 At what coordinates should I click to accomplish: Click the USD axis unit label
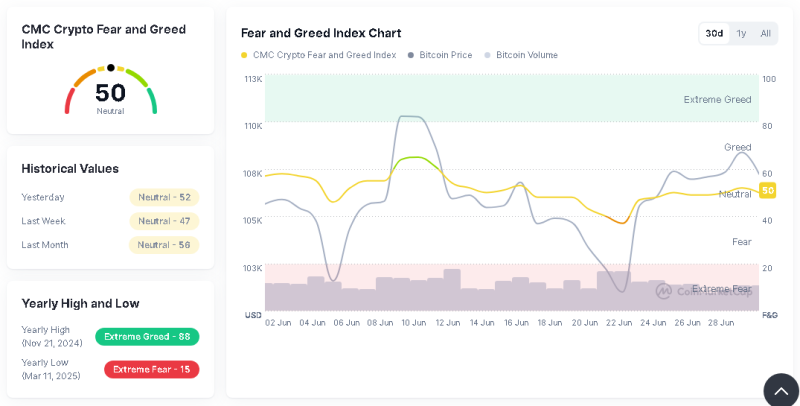pos(253,315)
